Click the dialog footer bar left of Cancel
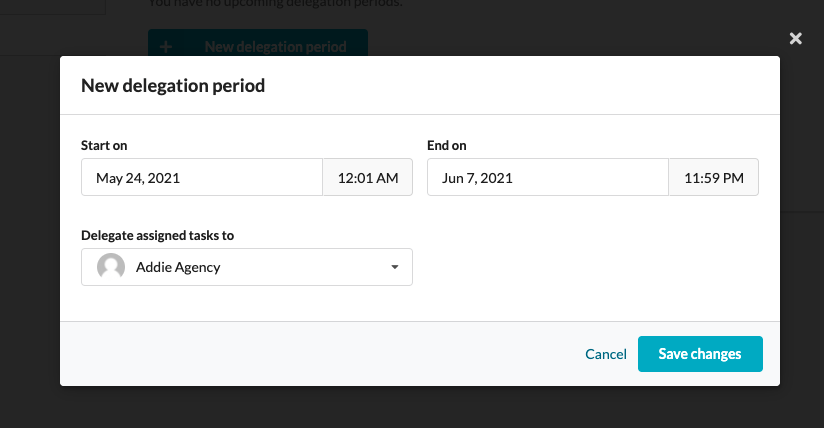This screenshot has height=428, width=824. point(315,354)
